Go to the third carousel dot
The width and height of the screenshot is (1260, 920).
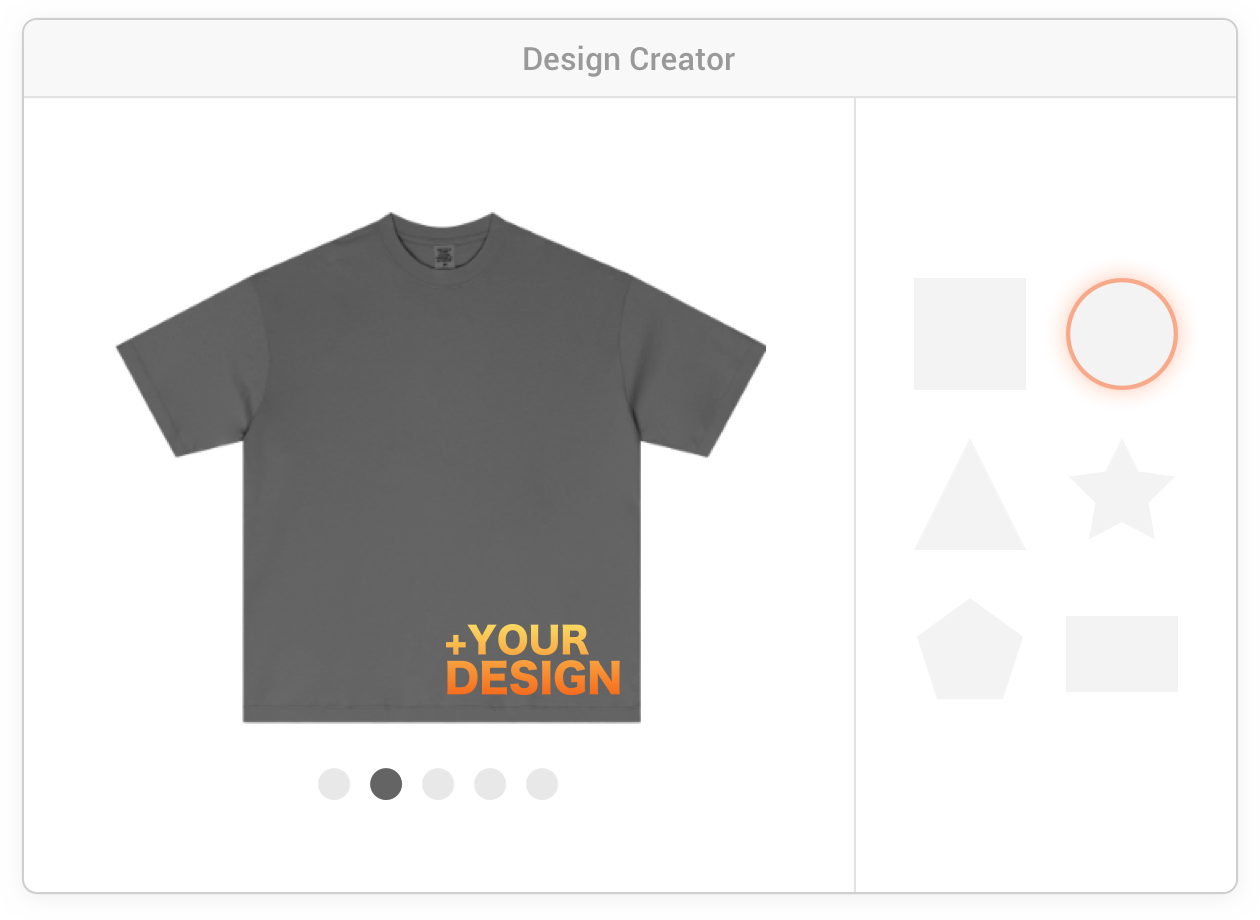tap(438, 784)
